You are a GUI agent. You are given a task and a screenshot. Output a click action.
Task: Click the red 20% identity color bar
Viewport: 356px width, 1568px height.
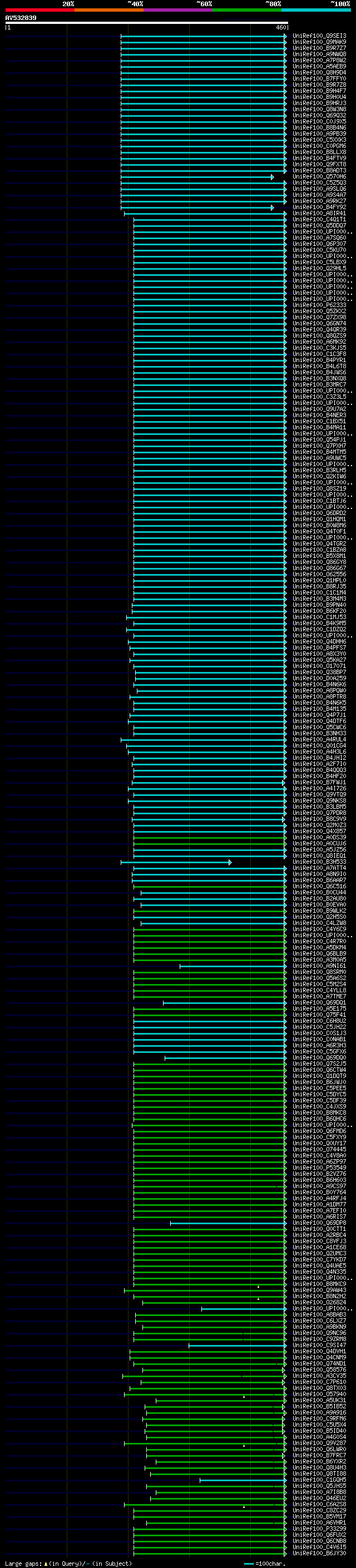tap(39, 10)
